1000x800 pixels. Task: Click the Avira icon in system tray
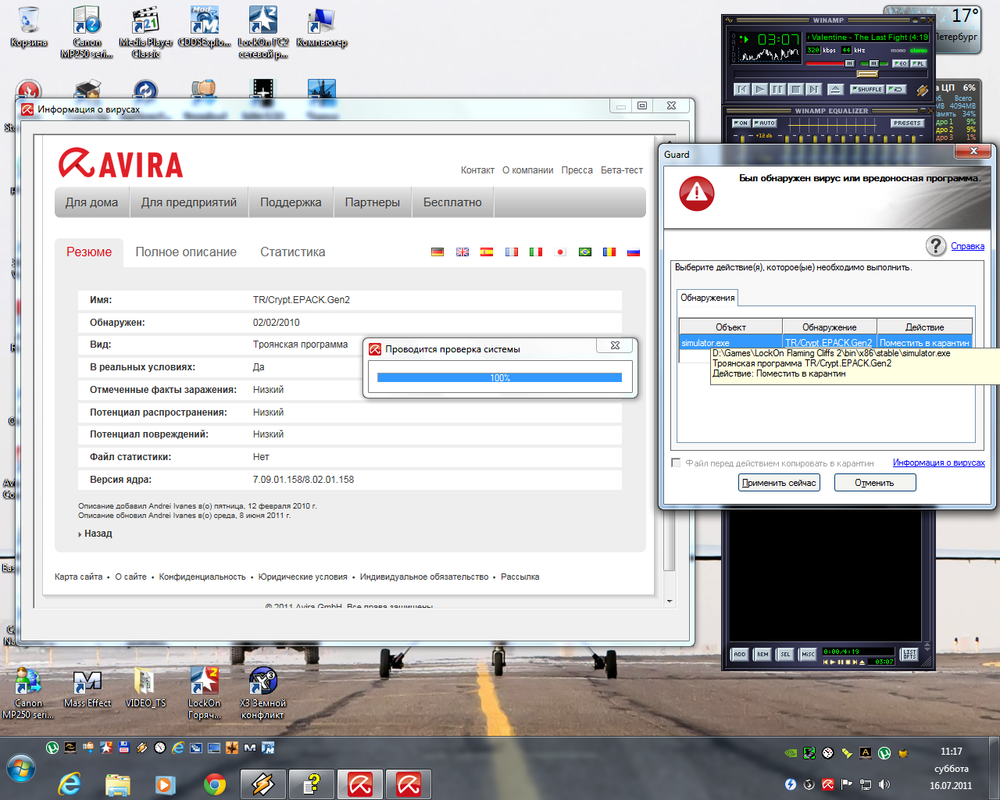tap(828, 783)
